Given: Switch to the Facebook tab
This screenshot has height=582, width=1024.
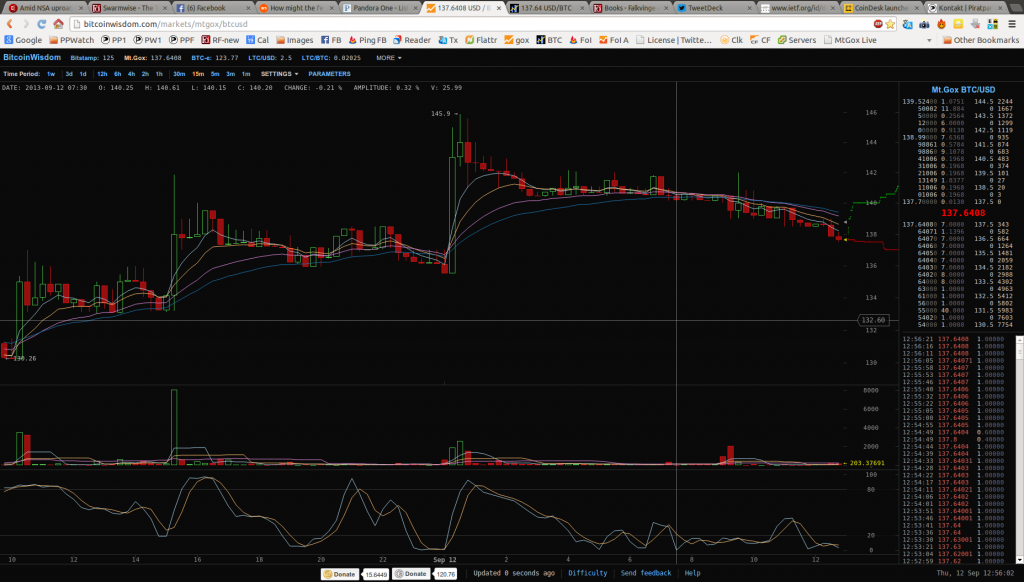Looking at the screenshot, I should [x=212, y=8].
